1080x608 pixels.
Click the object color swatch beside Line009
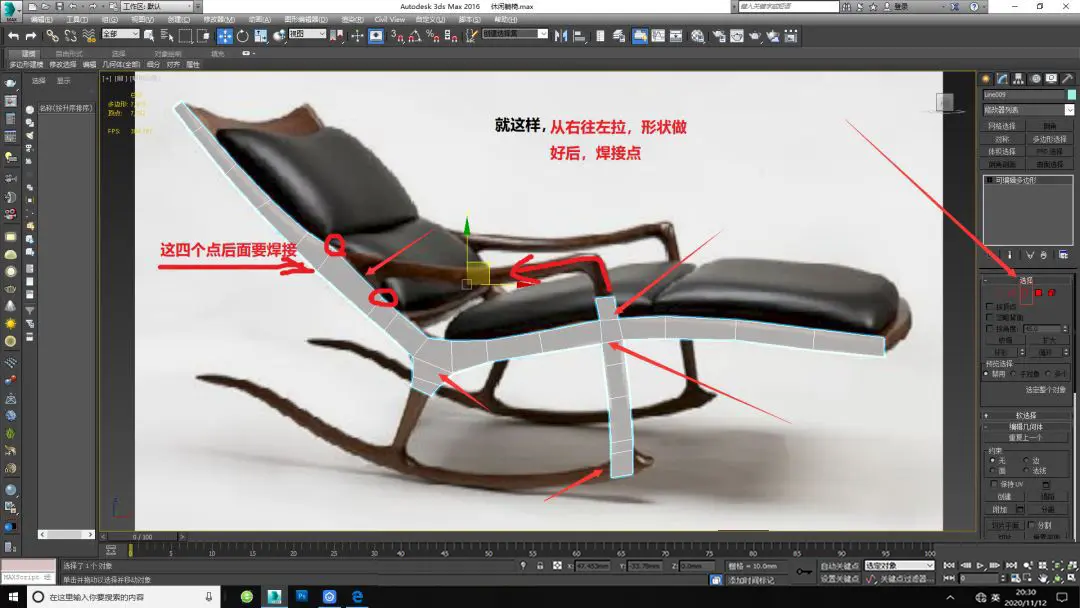[1072, 94]
